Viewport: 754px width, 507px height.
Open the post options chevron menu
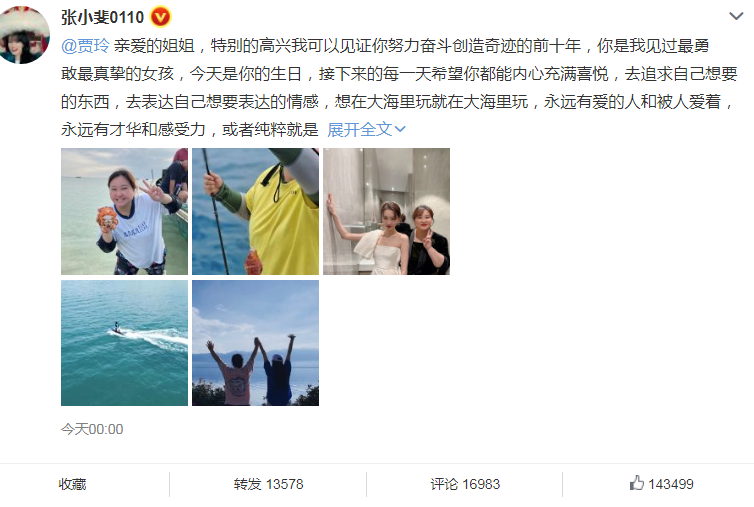pyautogui.click(x=736, y=16)
